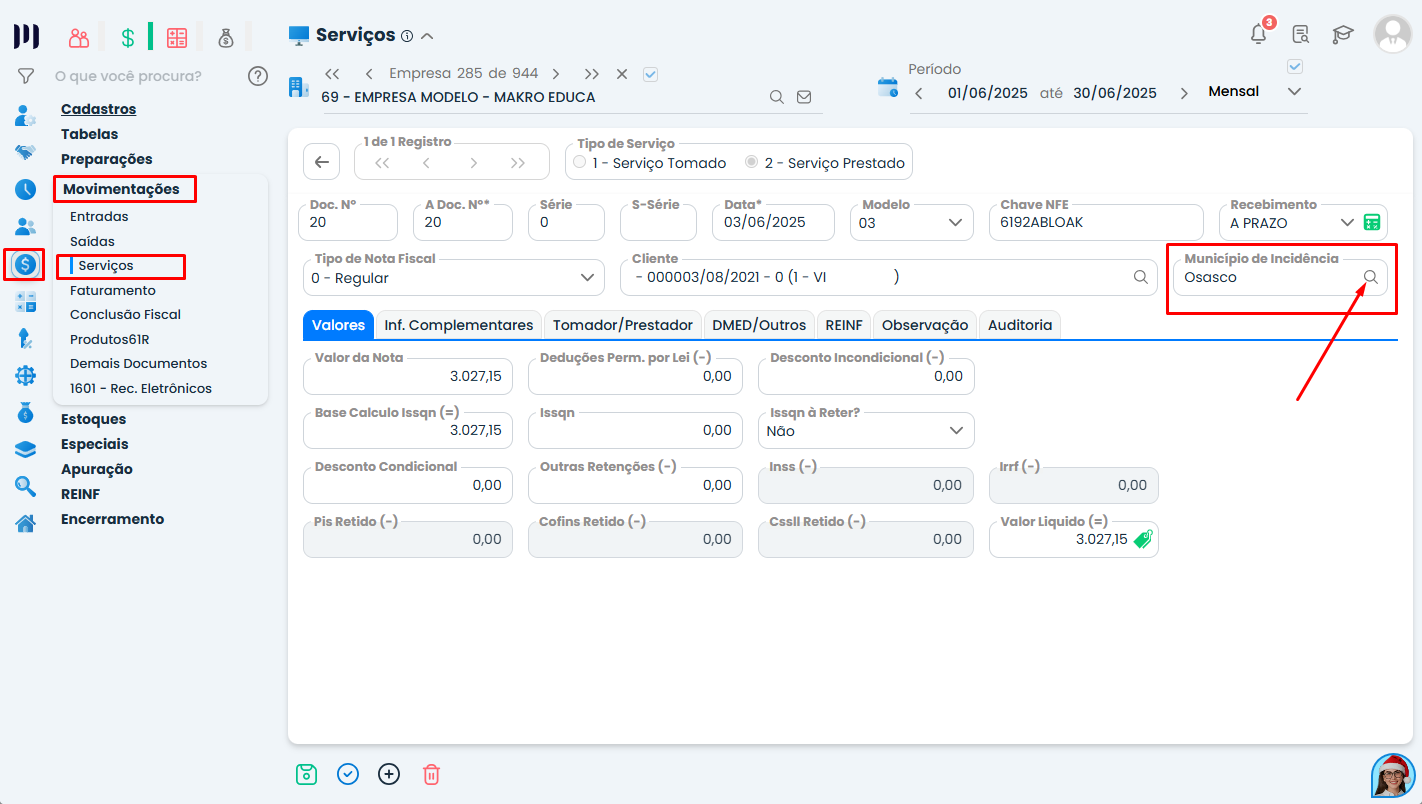Switch to the Inf. Complementares tab
Viewport: 1422px width, 804px height.
tap(459, 325)
